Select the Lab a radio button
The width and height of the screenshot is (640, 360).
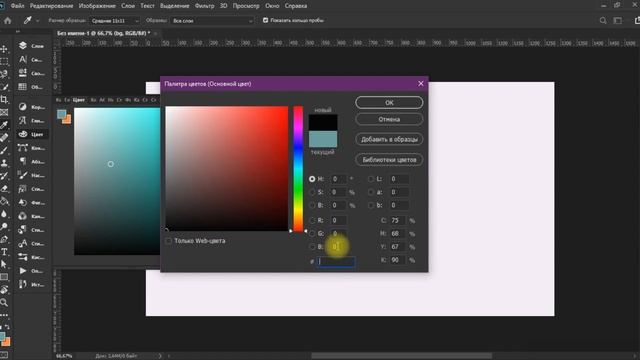click(371, 192)
